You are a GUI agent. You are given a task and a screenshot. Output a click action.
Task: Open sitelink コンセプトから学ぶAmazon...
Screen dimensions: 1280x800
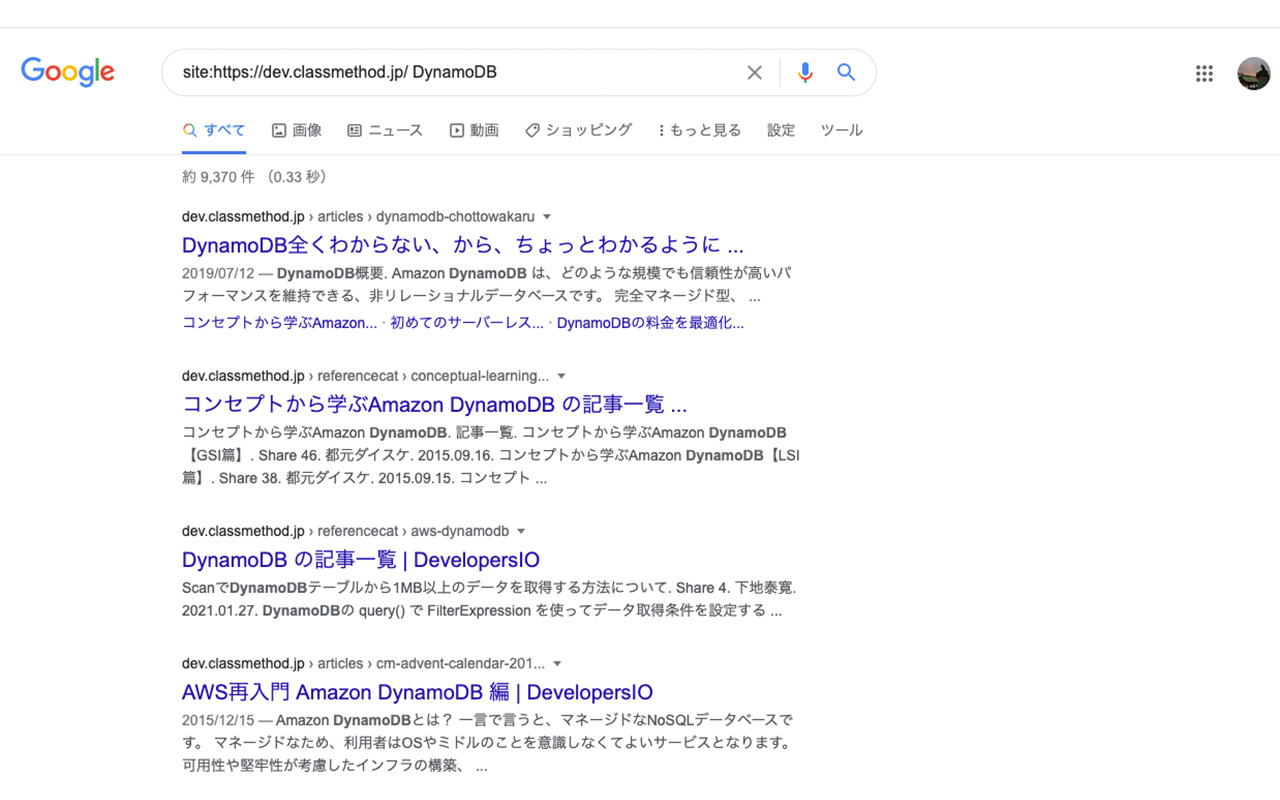pos(280,323)
